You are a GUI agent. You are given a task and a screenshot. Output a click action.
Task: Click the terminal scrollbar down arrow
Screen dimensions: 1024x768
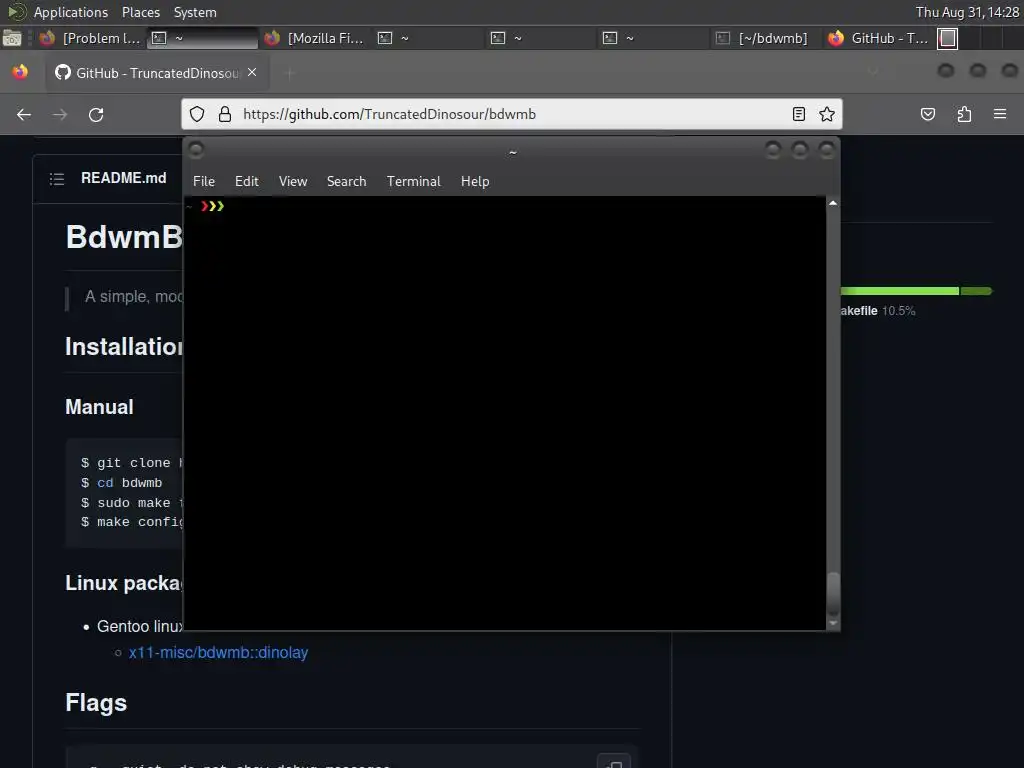[x=833, y=624]
